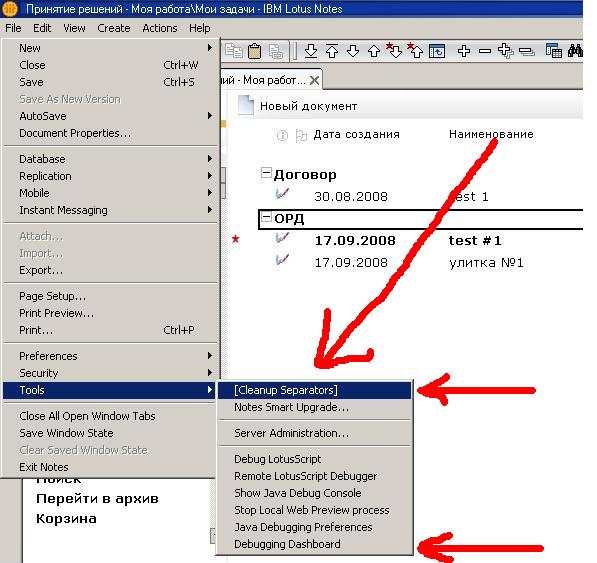Choose Remote LotusScript Debugger item

click(x=314, y=476)
